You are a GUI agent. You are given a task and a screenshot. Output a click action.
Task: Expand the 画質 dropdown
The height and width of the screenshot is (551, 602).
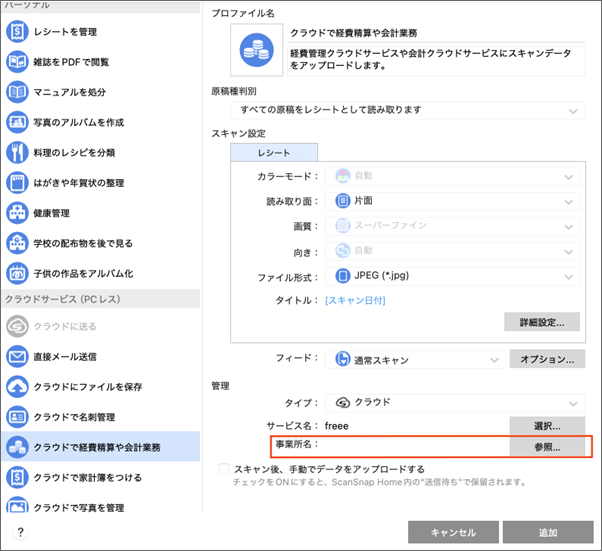tap(453, 226)
